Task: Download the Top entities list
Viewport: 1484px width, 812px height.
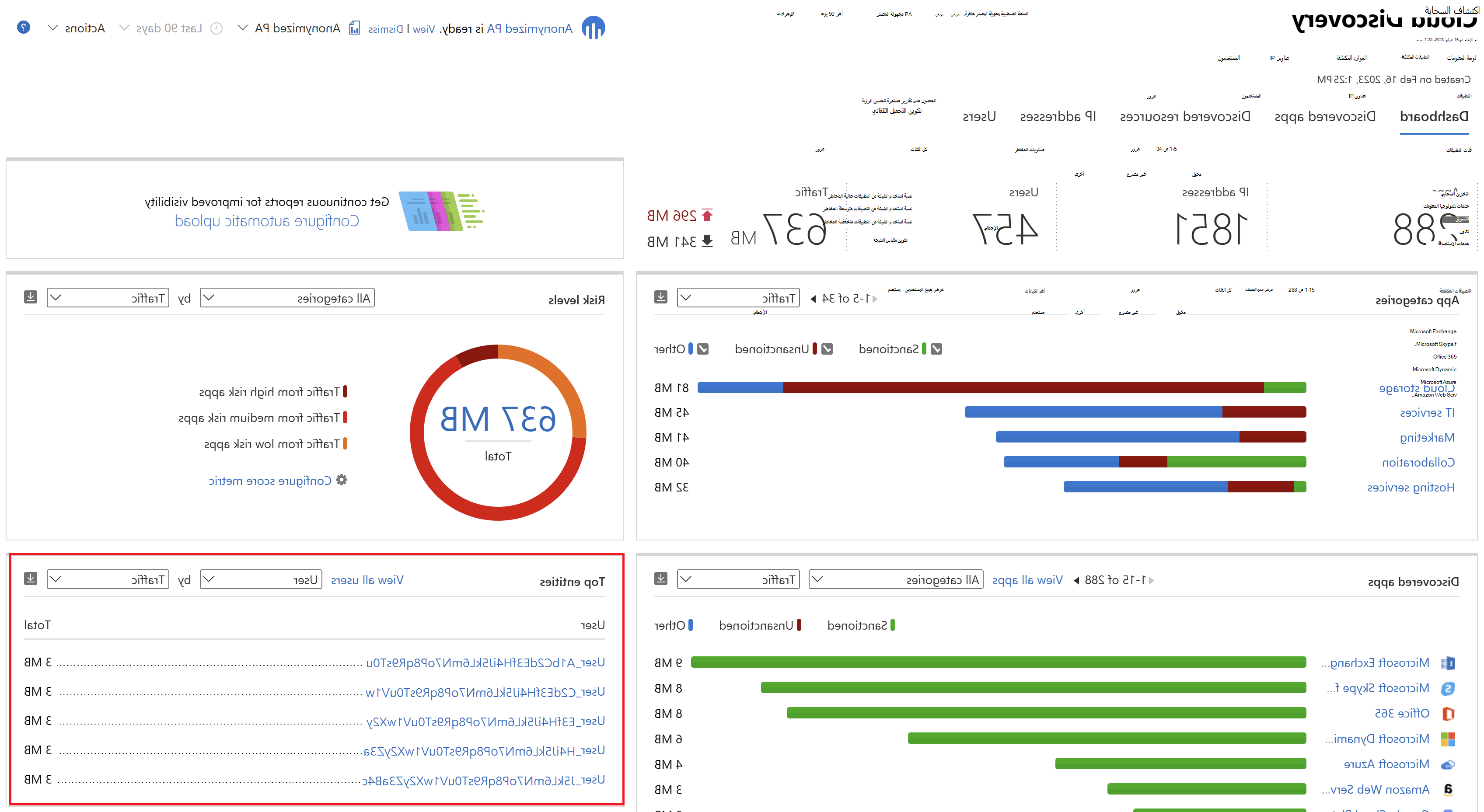Action: (31, 579)
